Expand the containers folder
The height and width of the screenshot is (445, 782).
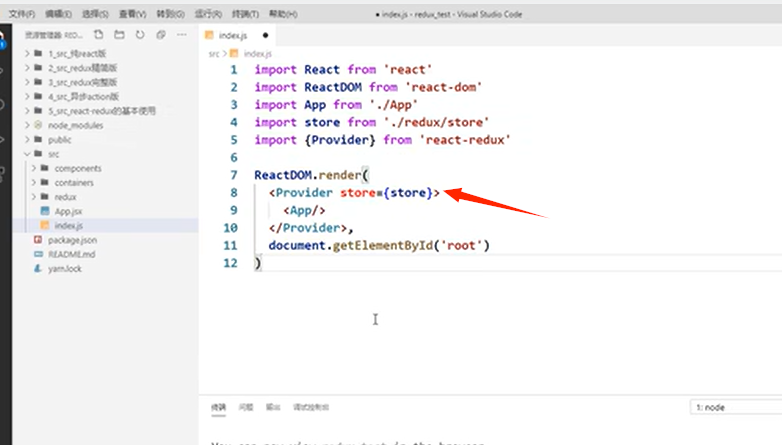34,183
